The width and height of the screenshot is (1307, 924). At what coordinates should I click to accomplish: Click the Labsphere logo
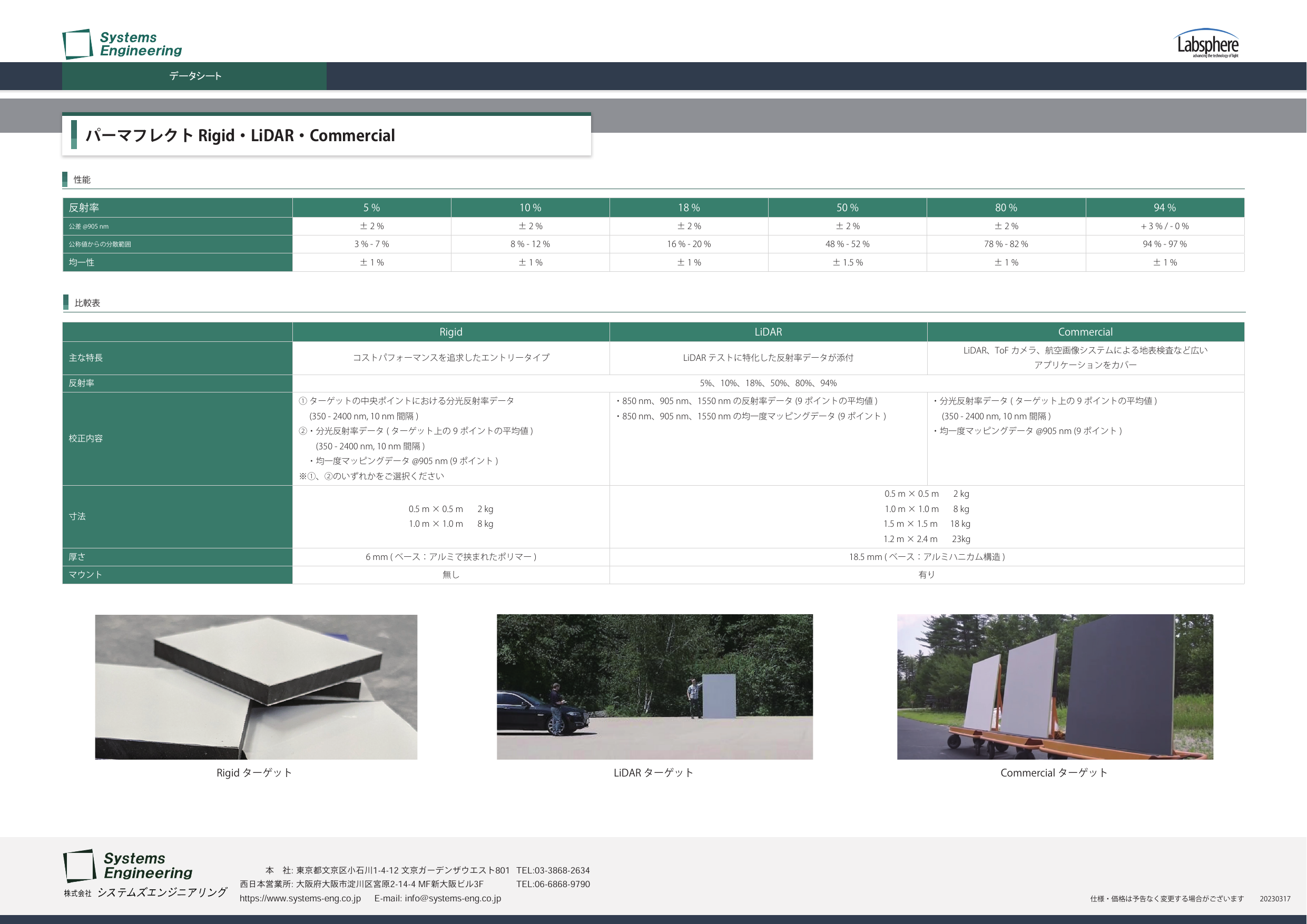tap(1207, 44)
